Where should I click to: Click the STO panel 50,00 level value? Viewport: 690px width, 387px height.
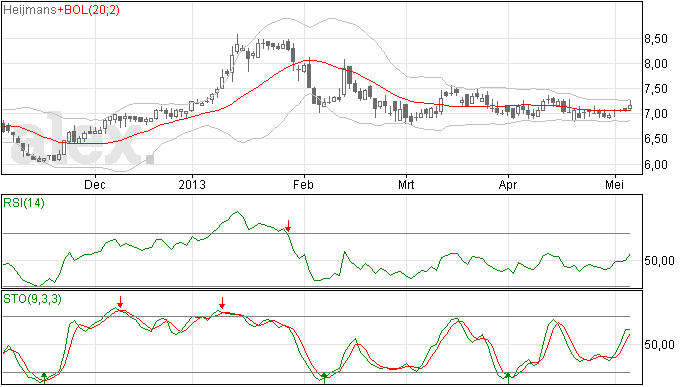(659, 344)
